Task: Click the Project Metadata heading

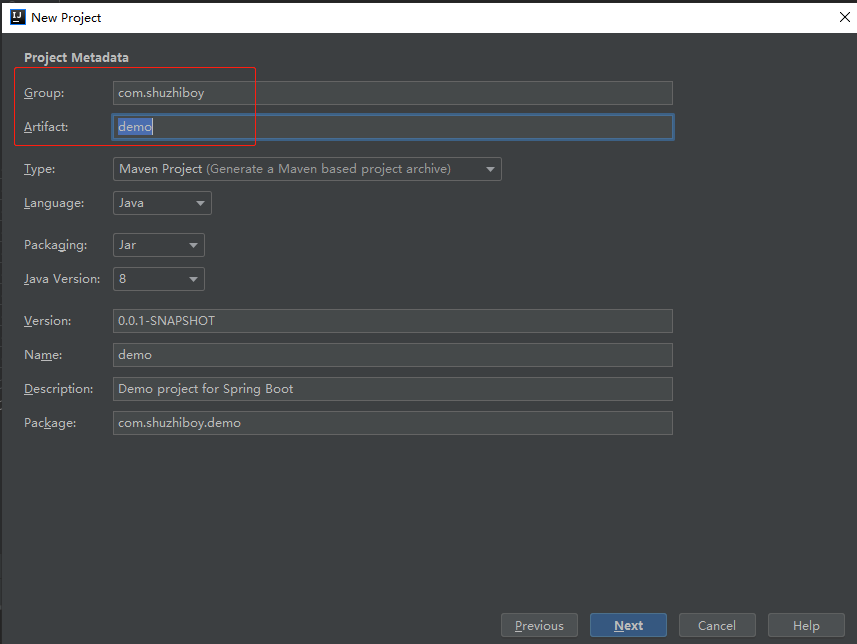Action: point(77,57)
